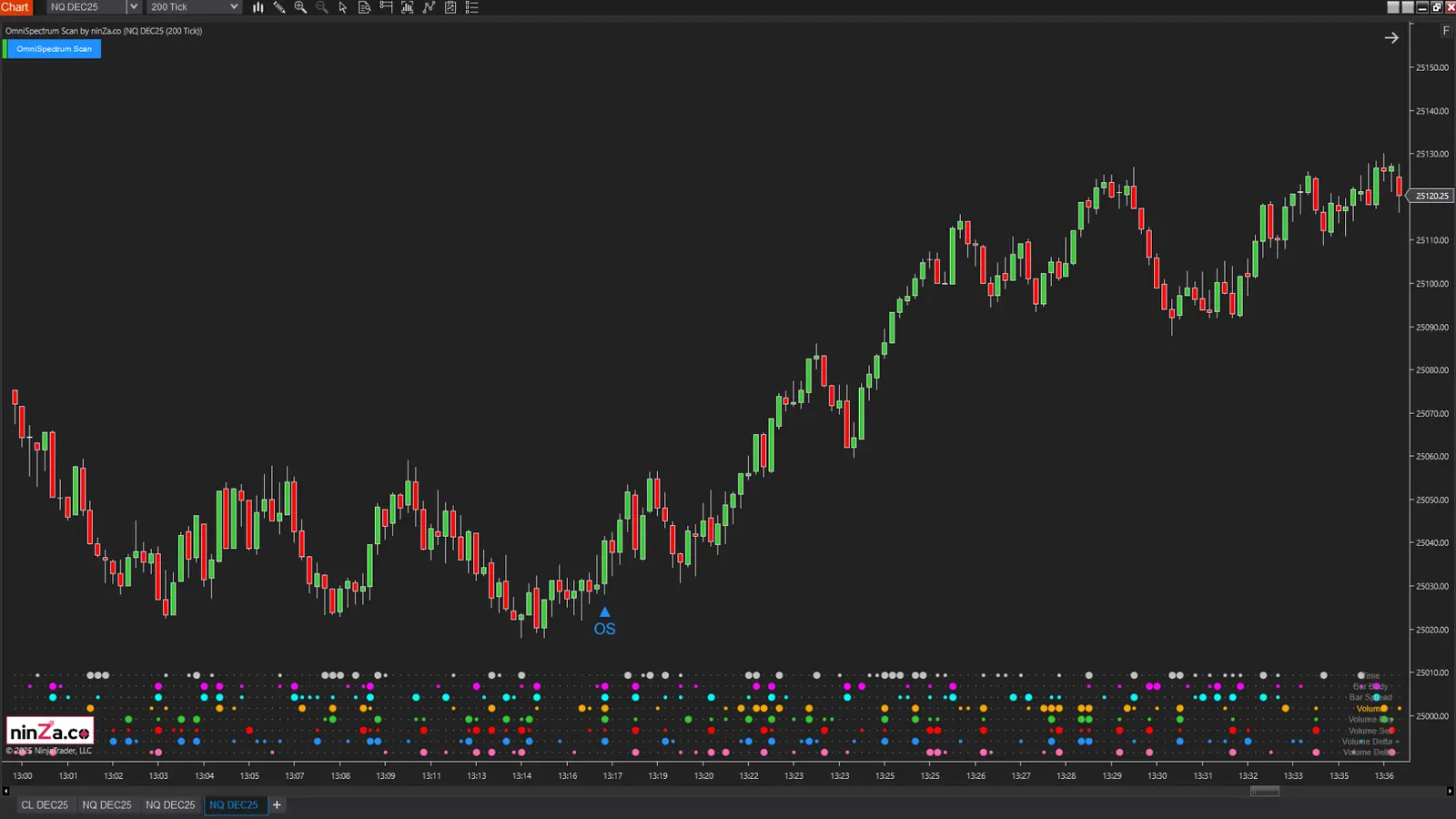
Task: Click the F button above price scale
Action: click(1446, 31)
